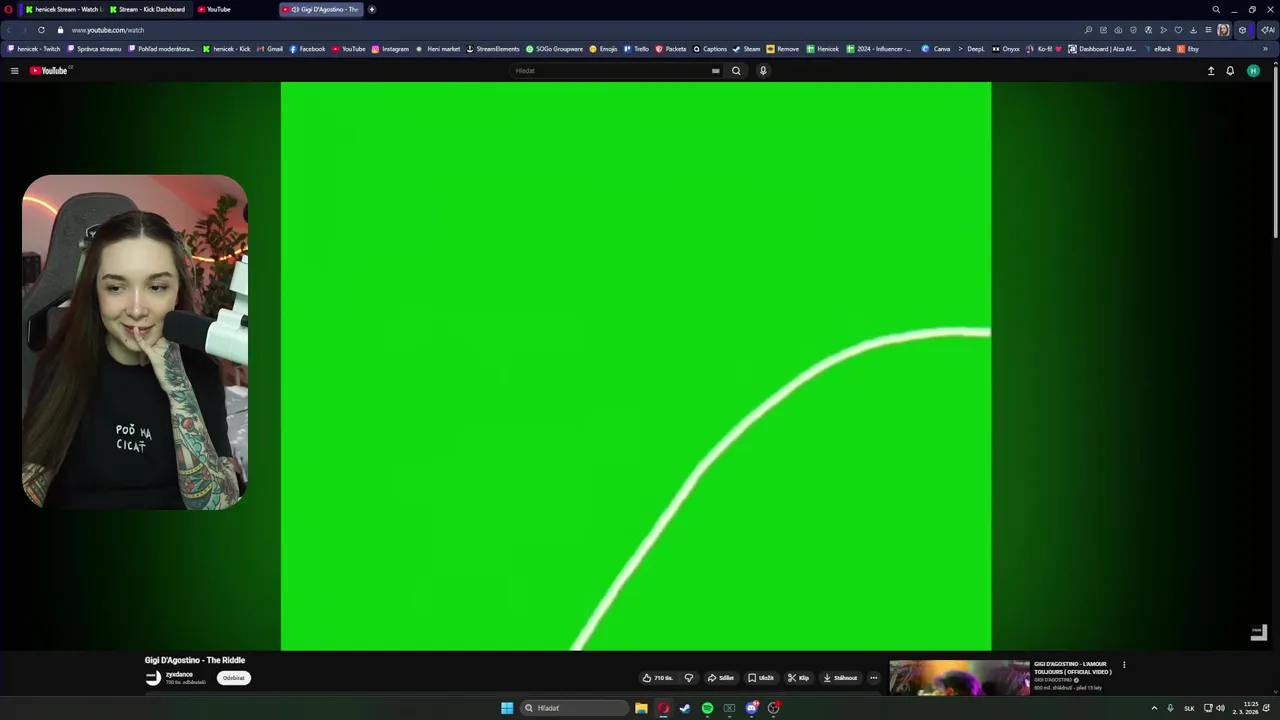This screenshot has height=720, width=1280.
Task: Click the Opera tab search magnifier
Action: (x=1216, y=9)
